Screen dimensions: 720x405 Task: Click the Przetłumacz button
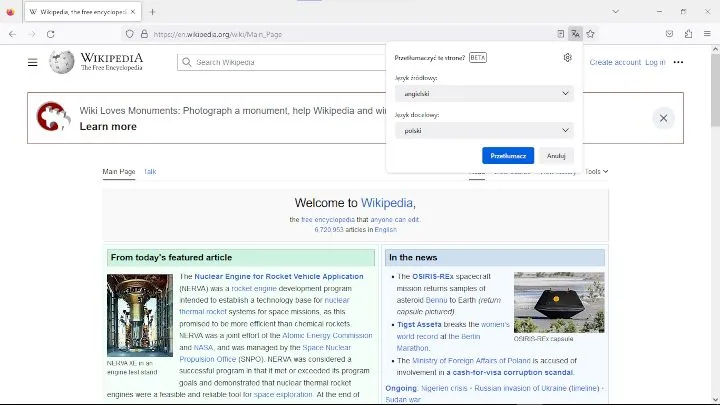tap(508, 156)
